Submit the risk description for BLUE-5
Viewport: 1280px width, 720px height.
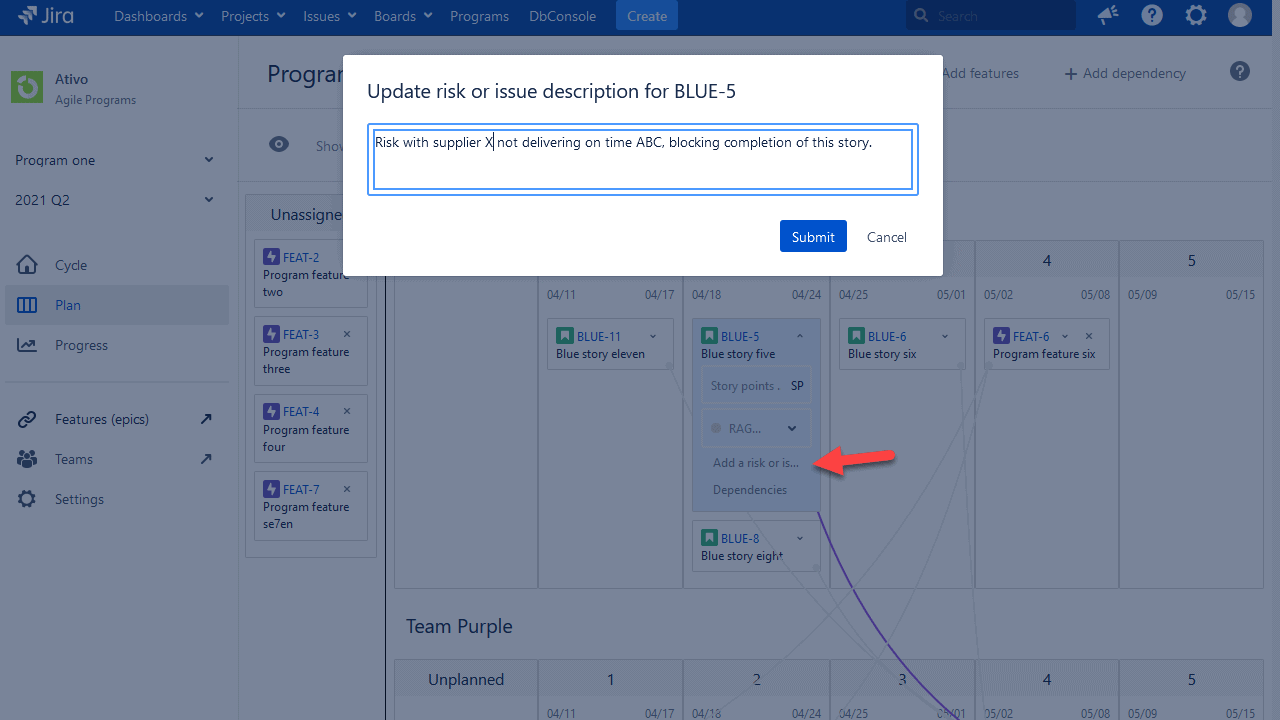[812, 236]
